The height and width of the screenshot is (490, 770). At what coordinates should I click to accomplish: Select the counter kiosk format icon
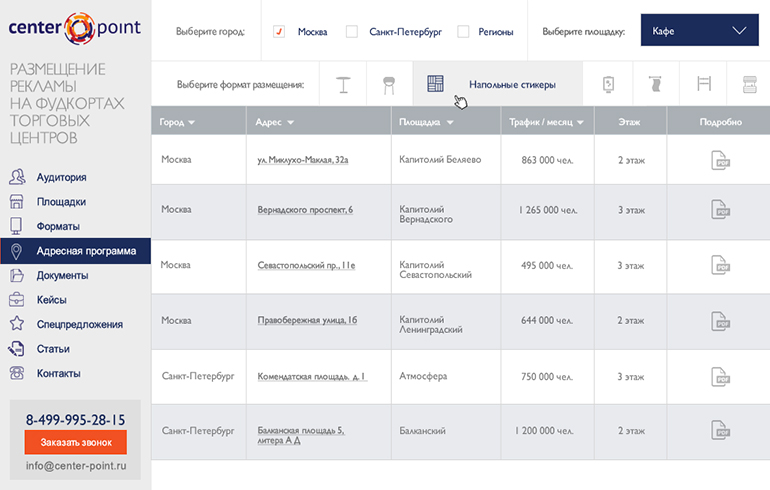point(749,84)
